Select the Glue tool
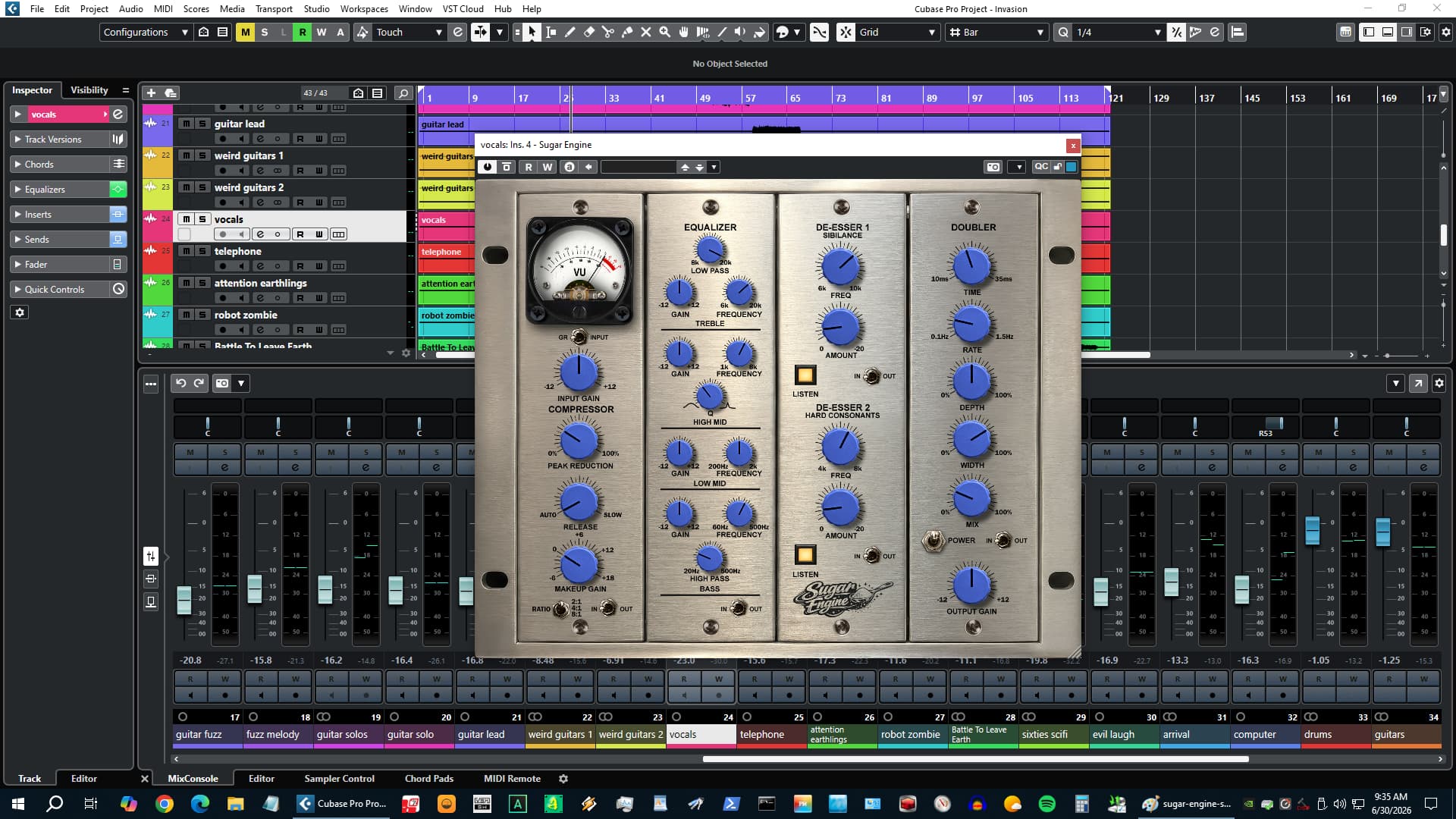 [x=626, y=32]
